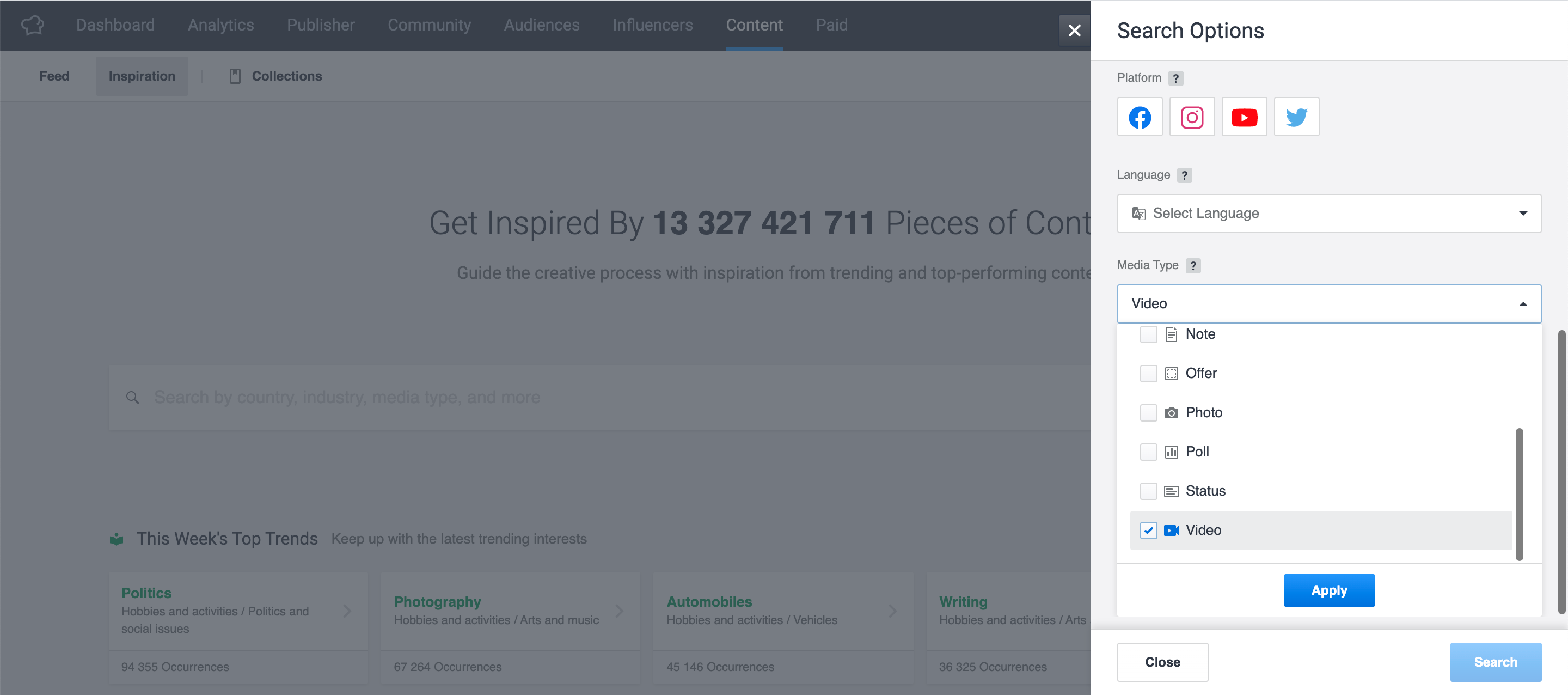The width and height of the screenshot is (1568, 695).
Task: Select the YouTube platform icon
Action: [1244, 117]
